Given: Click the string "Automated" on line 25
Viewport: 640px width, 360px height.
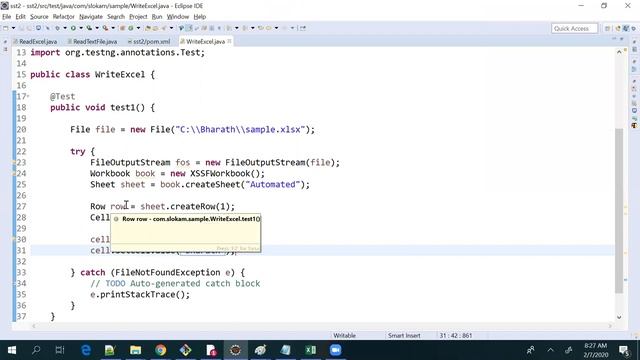Looking at the screenshot, I should coord(273,184).
